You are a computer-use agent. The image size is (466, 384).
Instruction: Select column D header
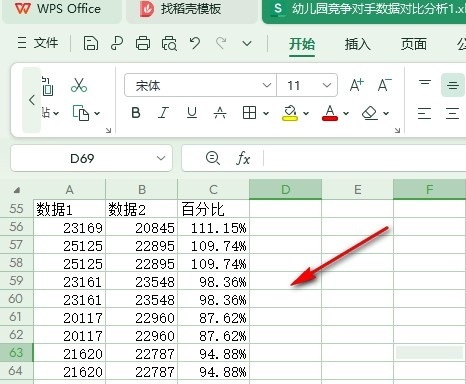coord(286,190)
